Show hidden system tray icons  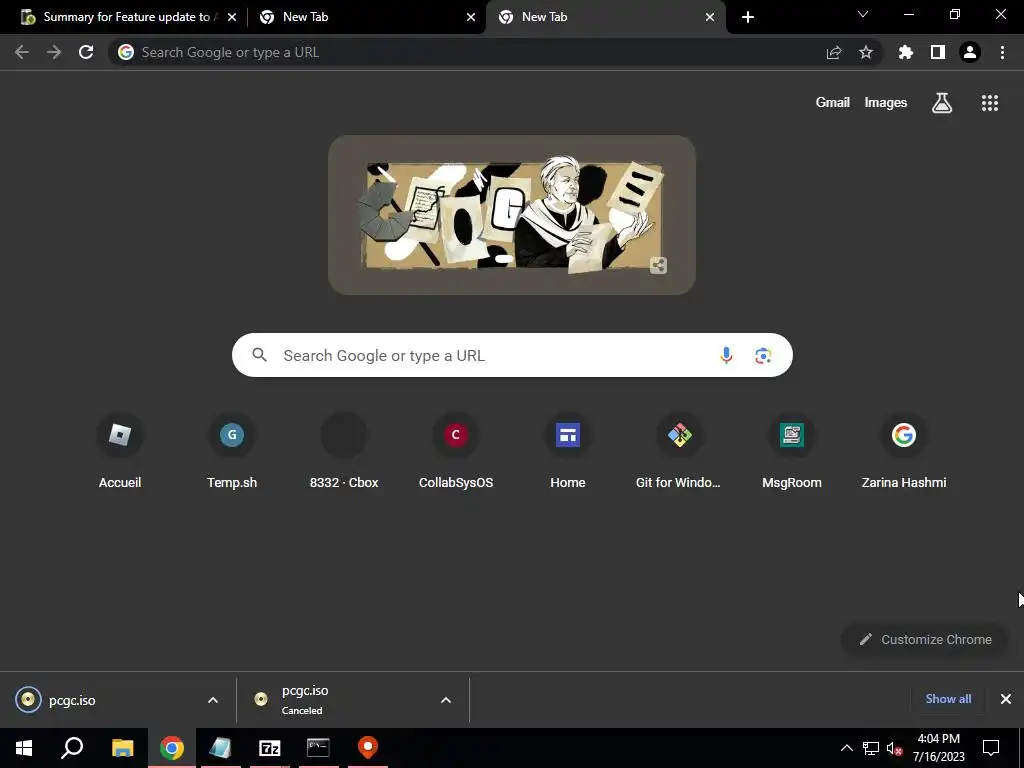point(846,748)
